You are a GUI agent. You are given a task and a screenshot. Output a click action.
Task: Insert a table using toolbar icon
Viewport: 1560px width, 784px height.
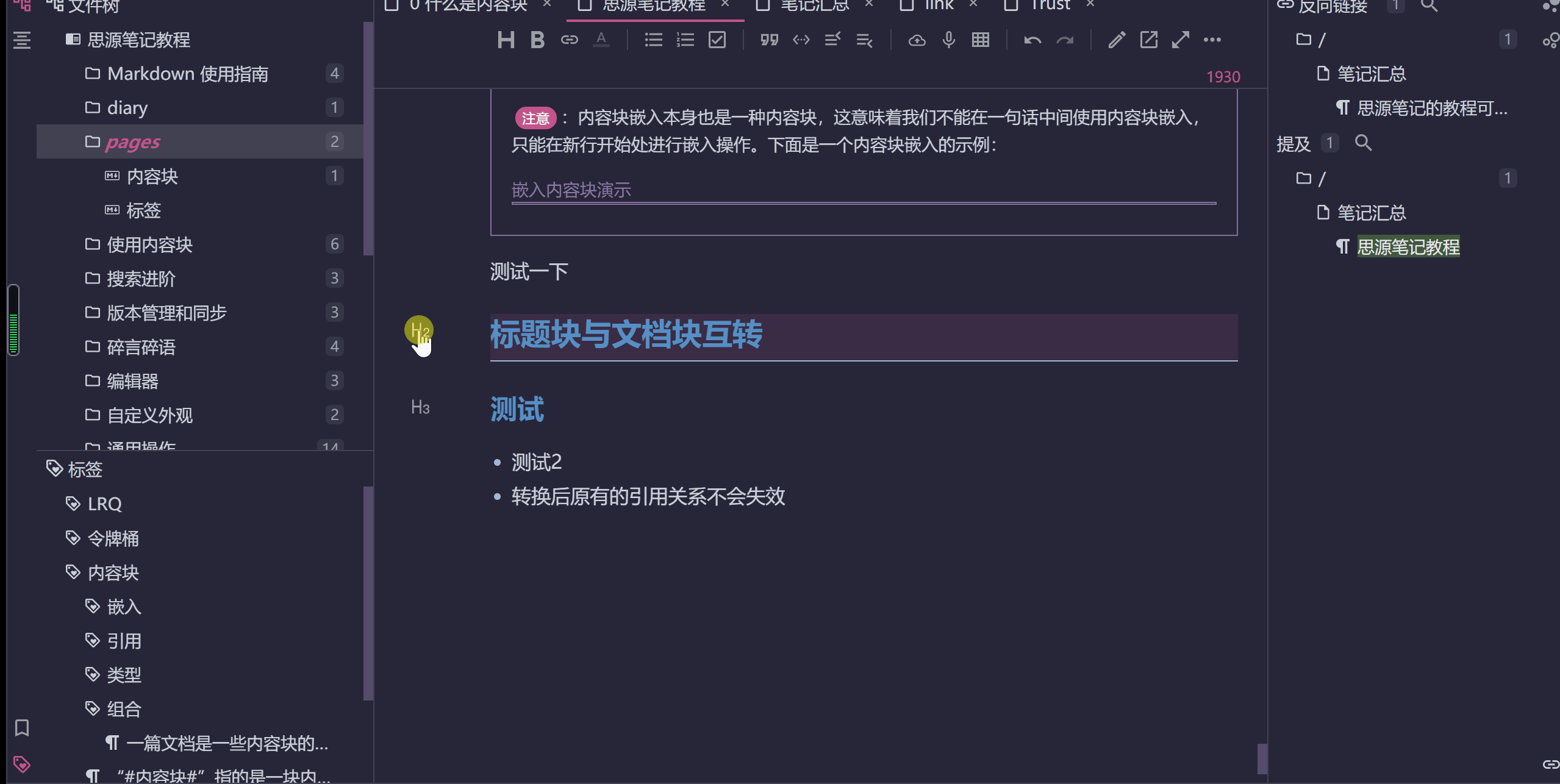tap(981, 40)
